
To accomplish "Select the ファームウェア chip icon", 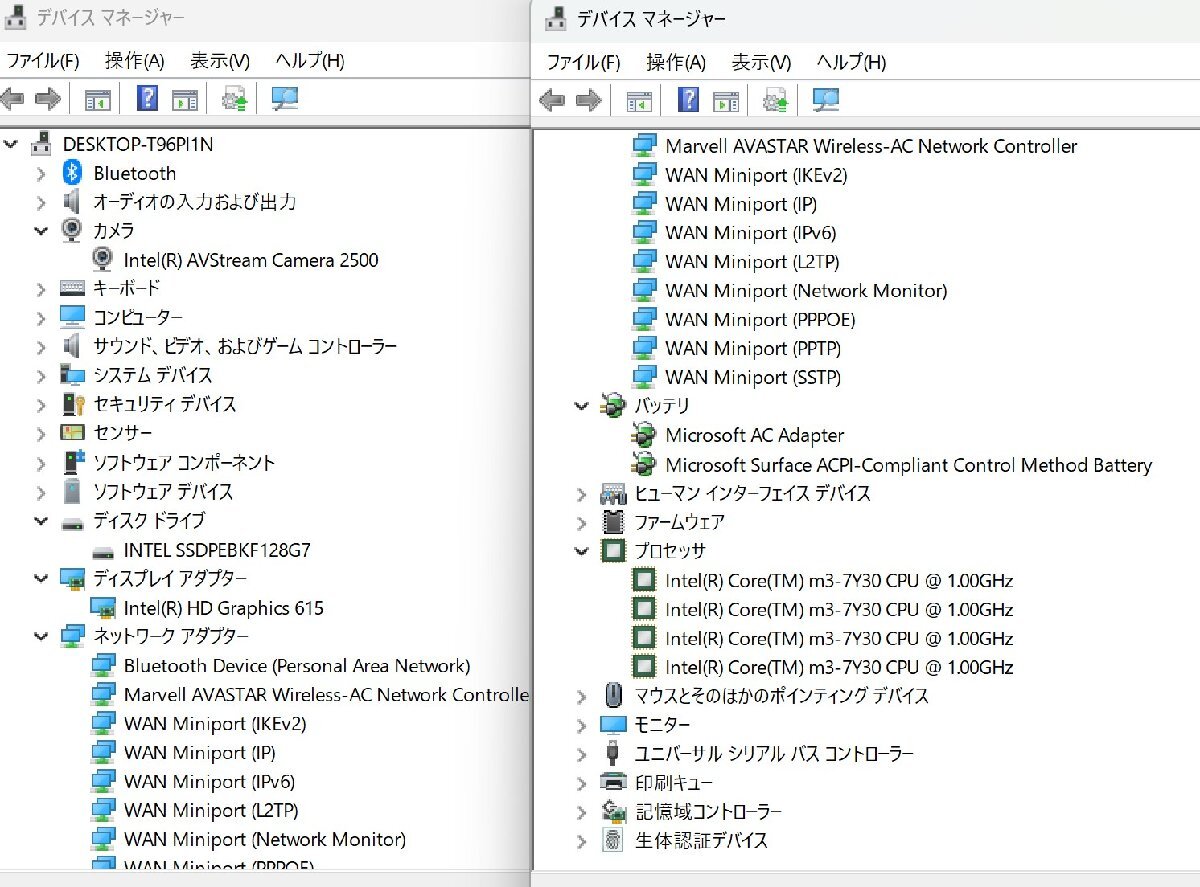I will point(613,522).
